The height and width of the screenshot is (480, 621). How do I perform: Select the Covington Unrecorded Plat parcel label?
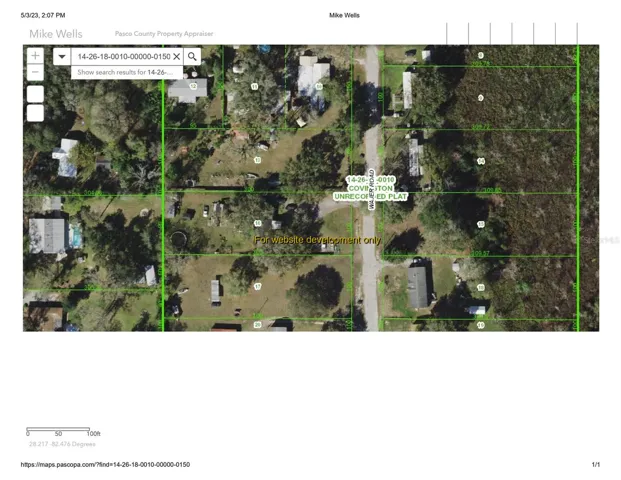370,188
